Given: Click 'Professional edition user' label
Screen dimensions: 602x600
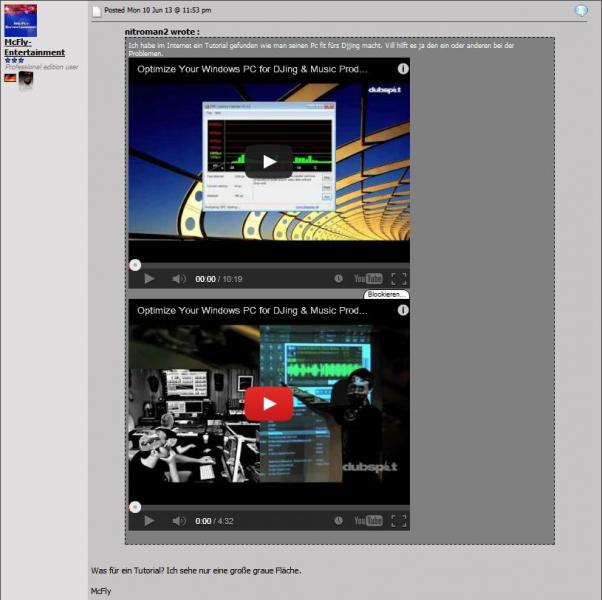Looking at the screenshot, I should click(41, 67).
